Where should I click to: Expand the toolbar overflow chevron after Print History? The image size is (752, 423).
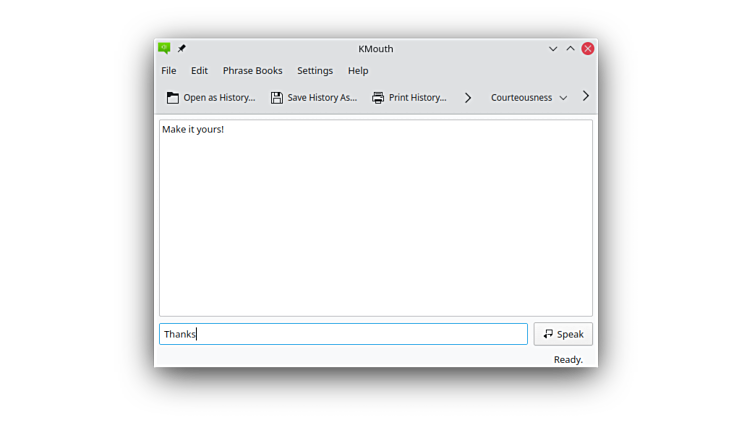(468, 98)
